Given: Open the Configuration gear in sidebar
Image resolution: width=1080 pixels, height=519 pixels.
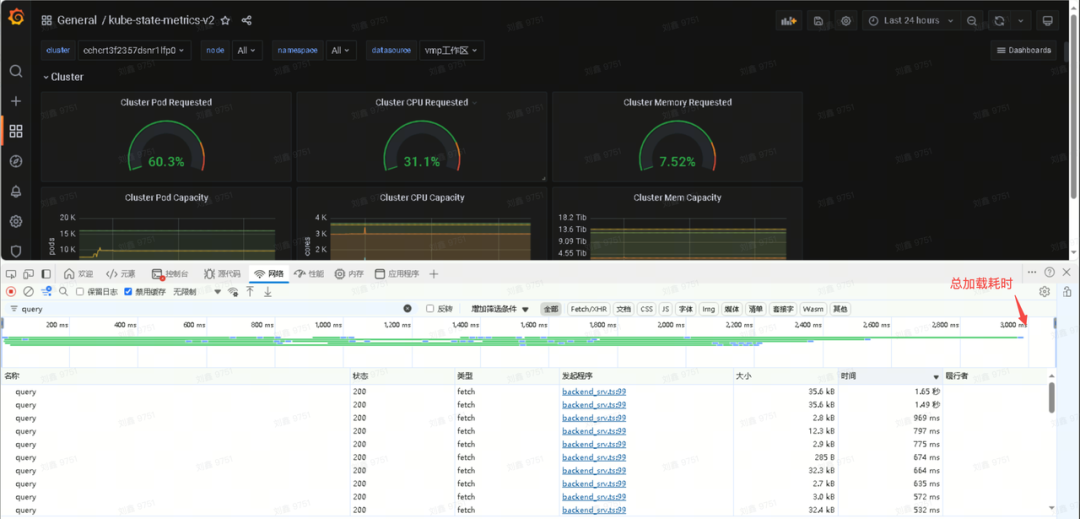Looking at the screenshot, I should 16,221.
